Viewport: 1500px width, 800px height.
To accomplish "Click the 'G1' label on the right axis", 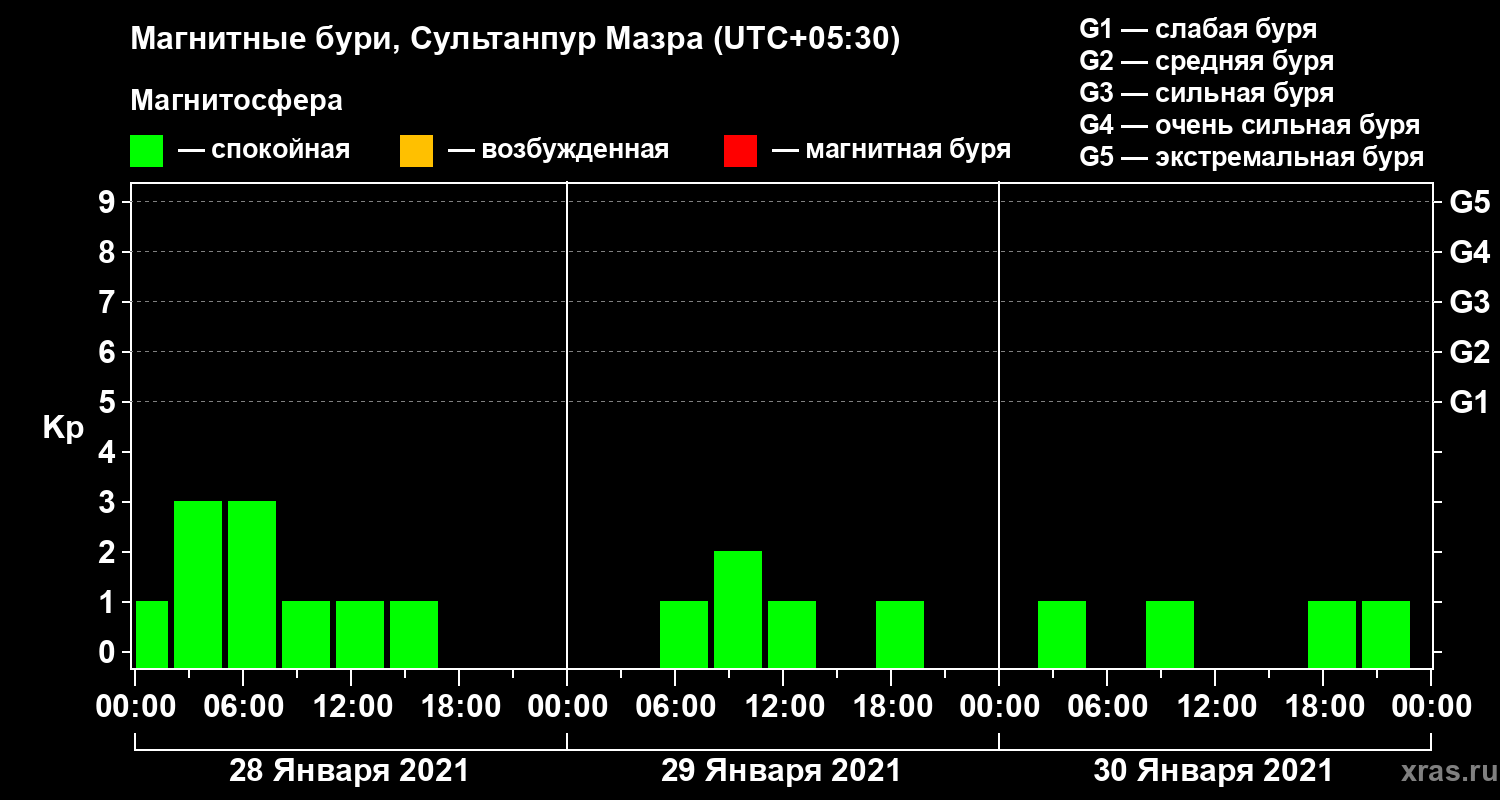I will tap(1470, 402).
